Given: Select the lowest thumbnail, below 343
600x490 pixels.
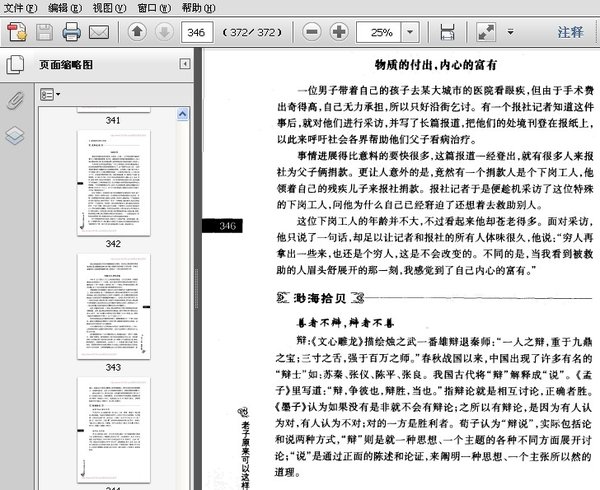Looking at the screenshot, I should coord(114,430).
